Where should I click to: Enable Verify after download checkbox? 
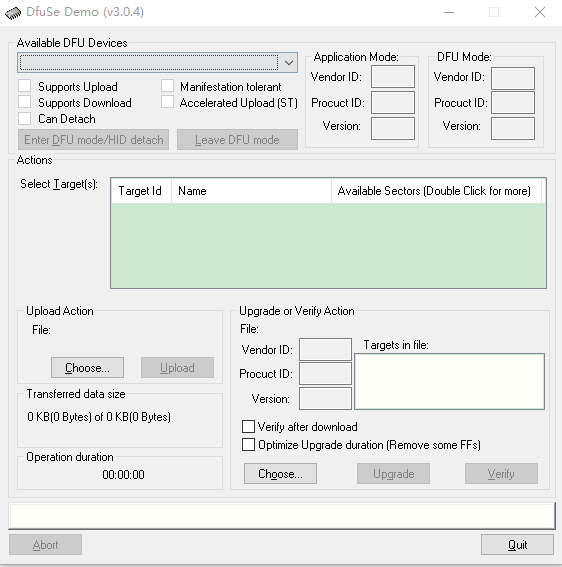pyautogui.click(x=248, y=426)
